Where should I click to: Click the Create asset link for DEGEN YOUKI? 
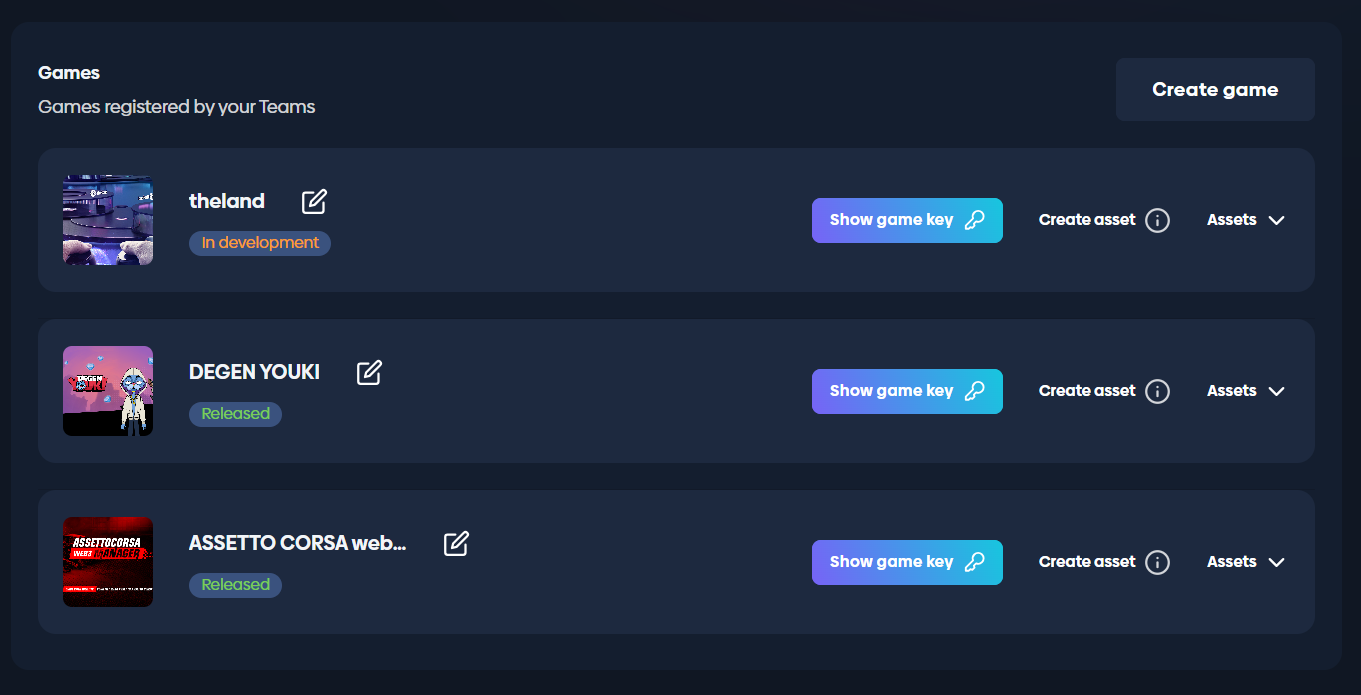(1087, 391)
